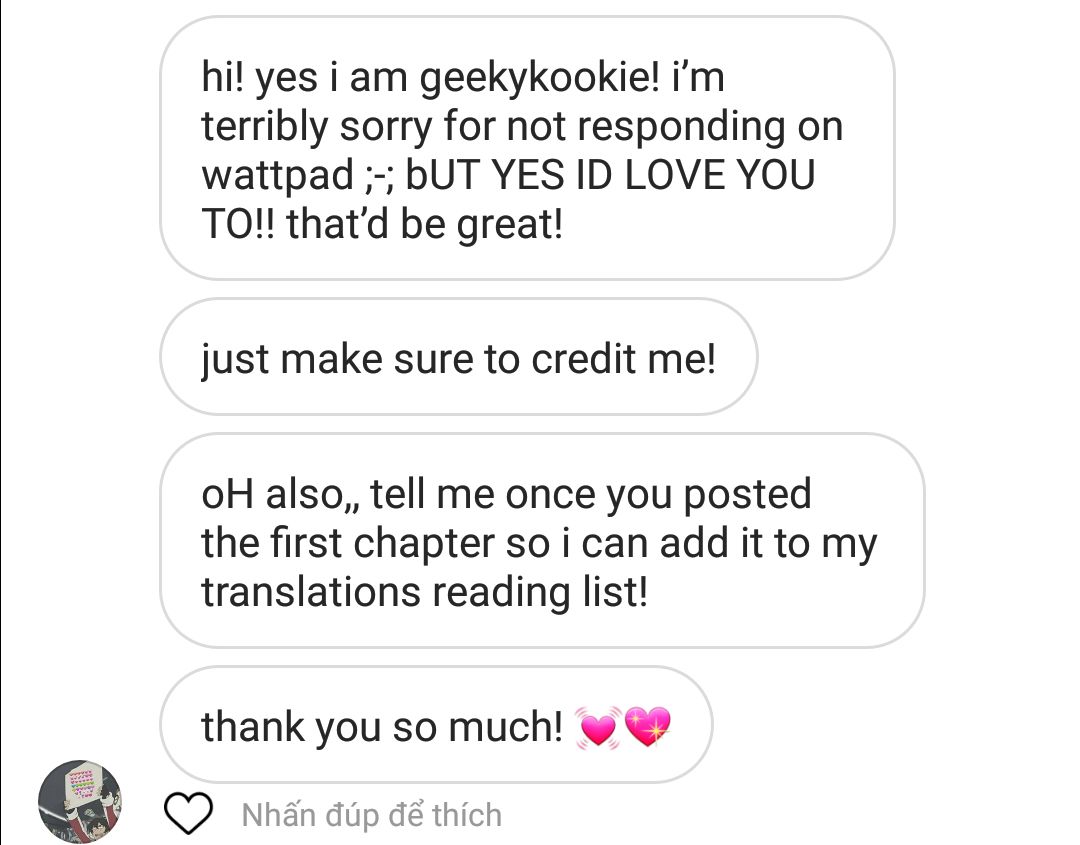Open the sender's profile avatar
1080x845 pixels.
[x=80, y=802]
